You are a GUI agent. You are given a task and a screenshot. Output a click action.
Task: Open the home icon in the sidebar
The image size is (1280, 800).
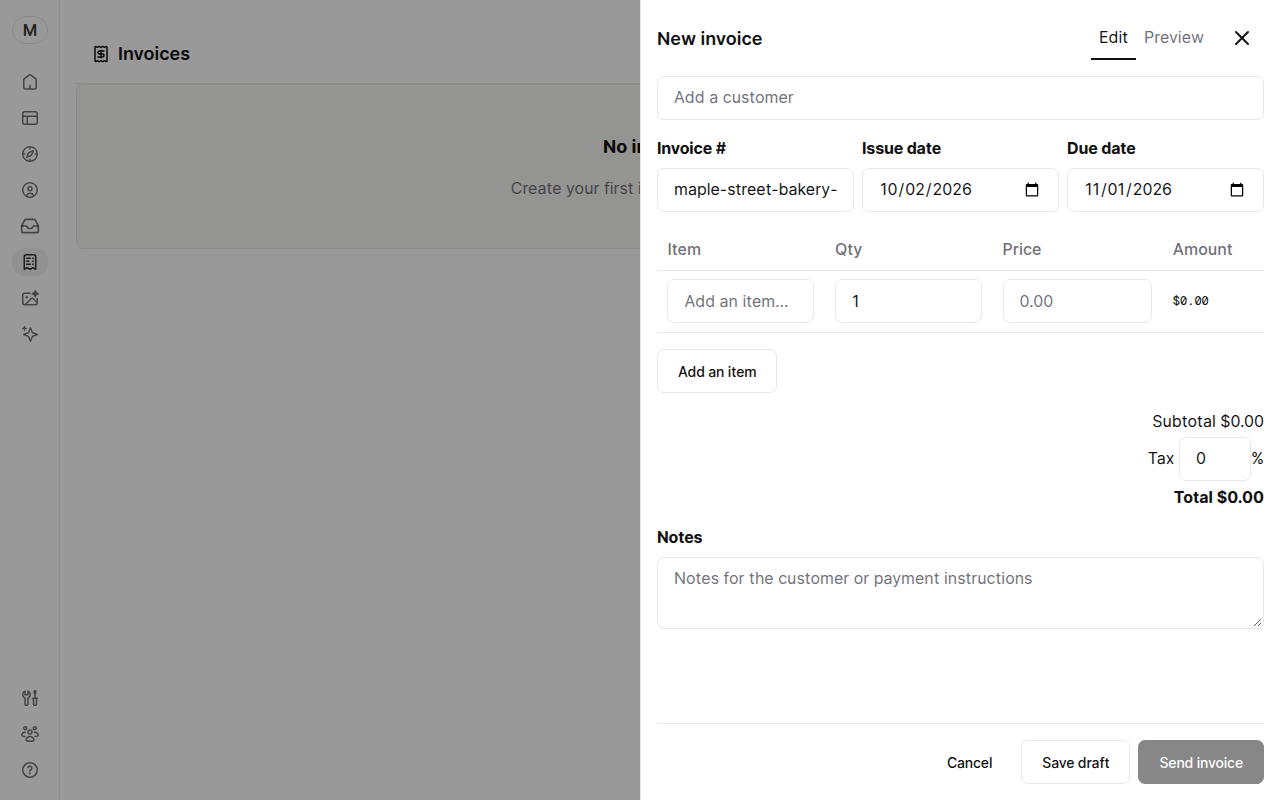coord(30,82)
